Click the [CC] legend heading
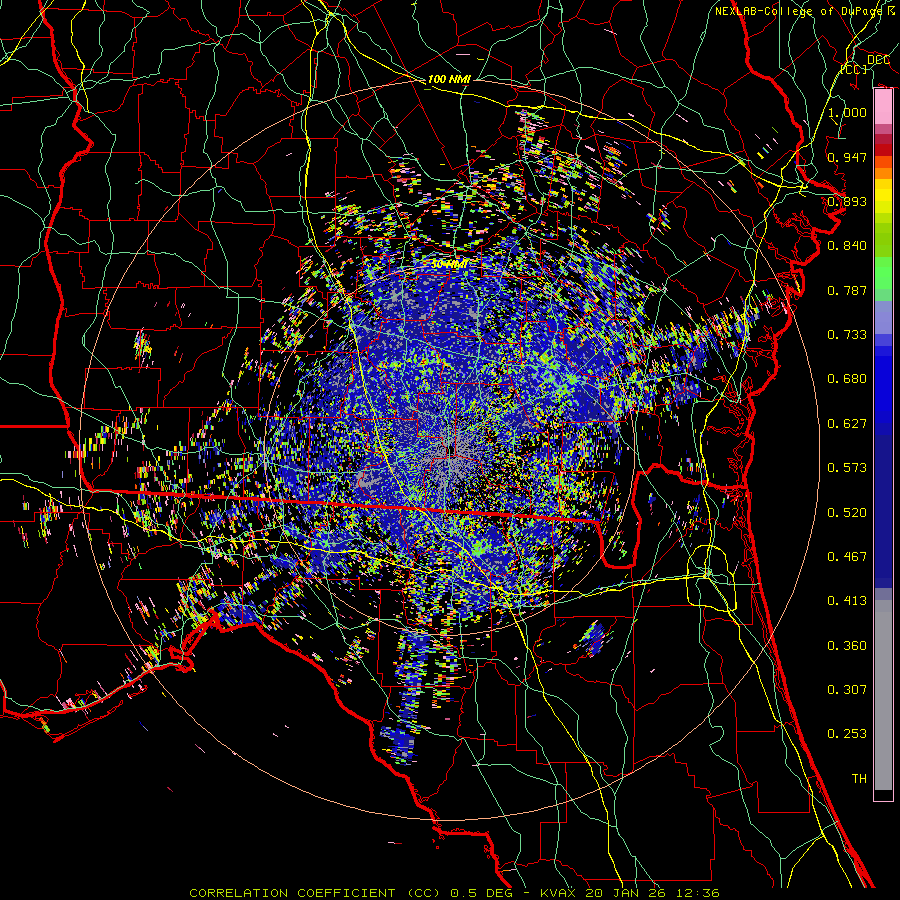The height and width of the screenshot is (900, 900). click(854, 69)
